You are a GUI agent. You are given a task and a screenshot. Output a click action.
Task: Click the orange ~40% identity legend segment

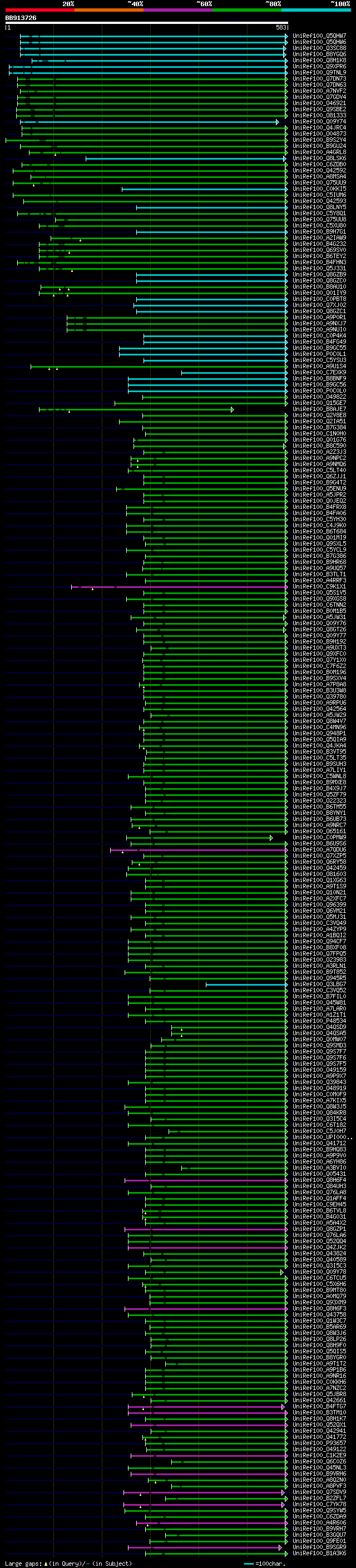click(109, 10)
